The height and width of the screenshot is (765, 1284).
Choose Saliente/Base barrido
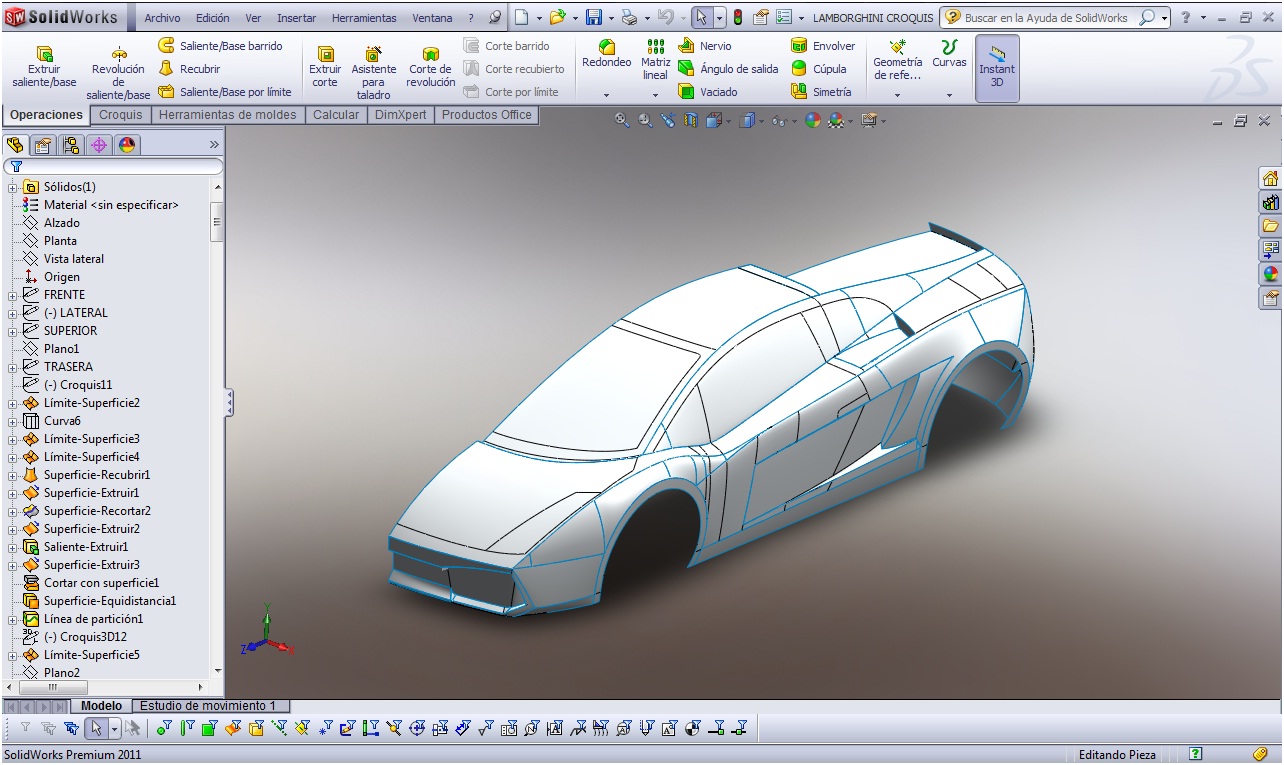point(220,46)
